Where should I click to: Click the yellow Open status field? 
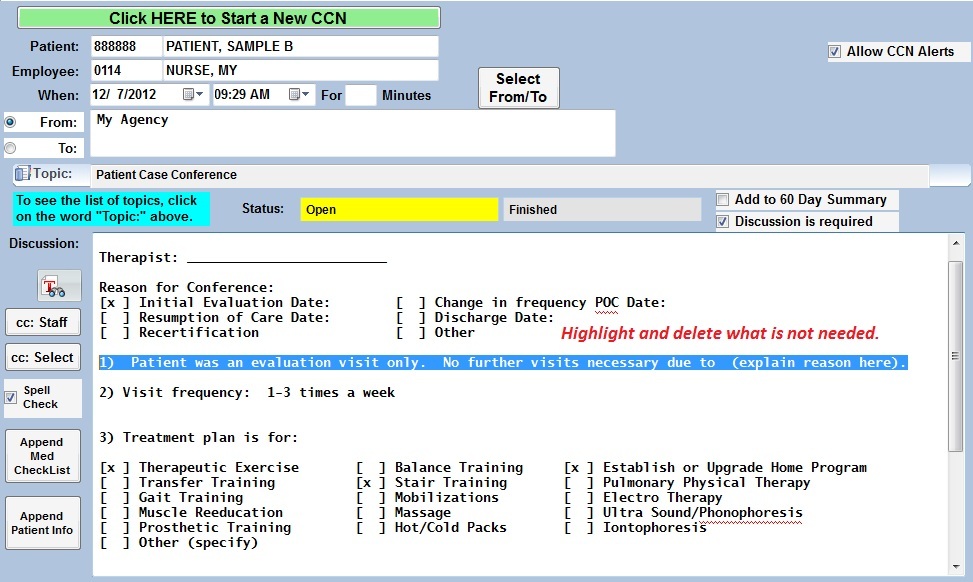point(398,210)
